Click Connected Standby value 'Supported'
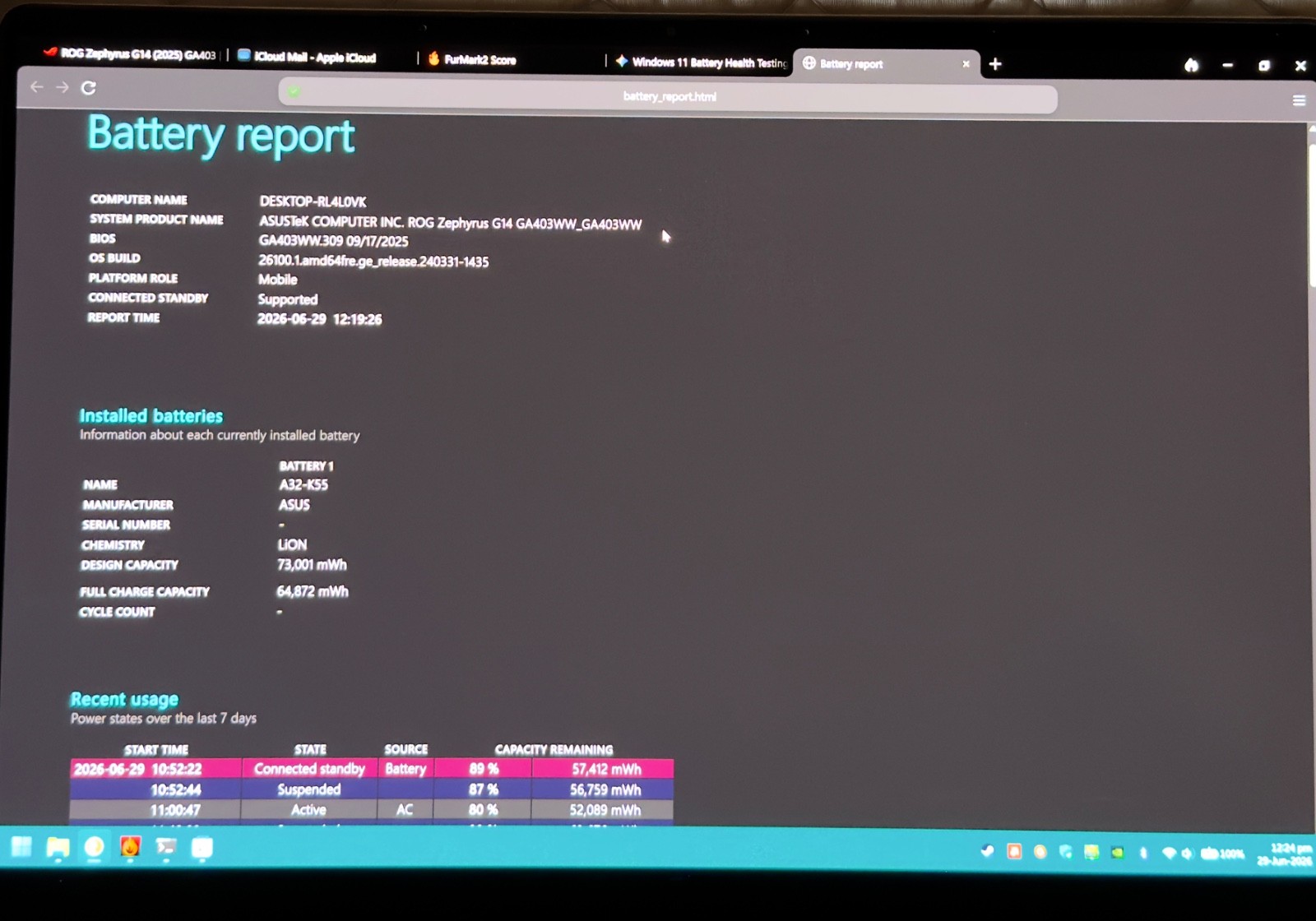 pos(287,299)
